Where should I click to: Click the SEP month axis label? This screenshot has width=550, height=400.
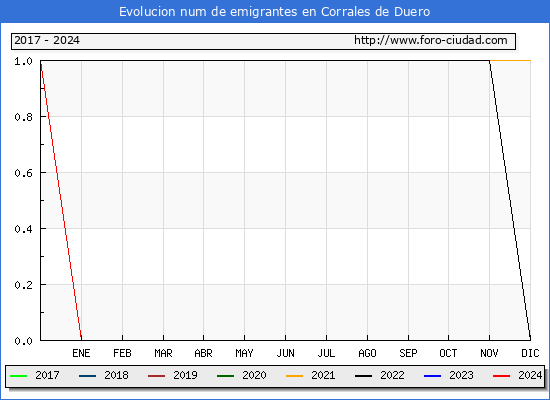point(408,353)
